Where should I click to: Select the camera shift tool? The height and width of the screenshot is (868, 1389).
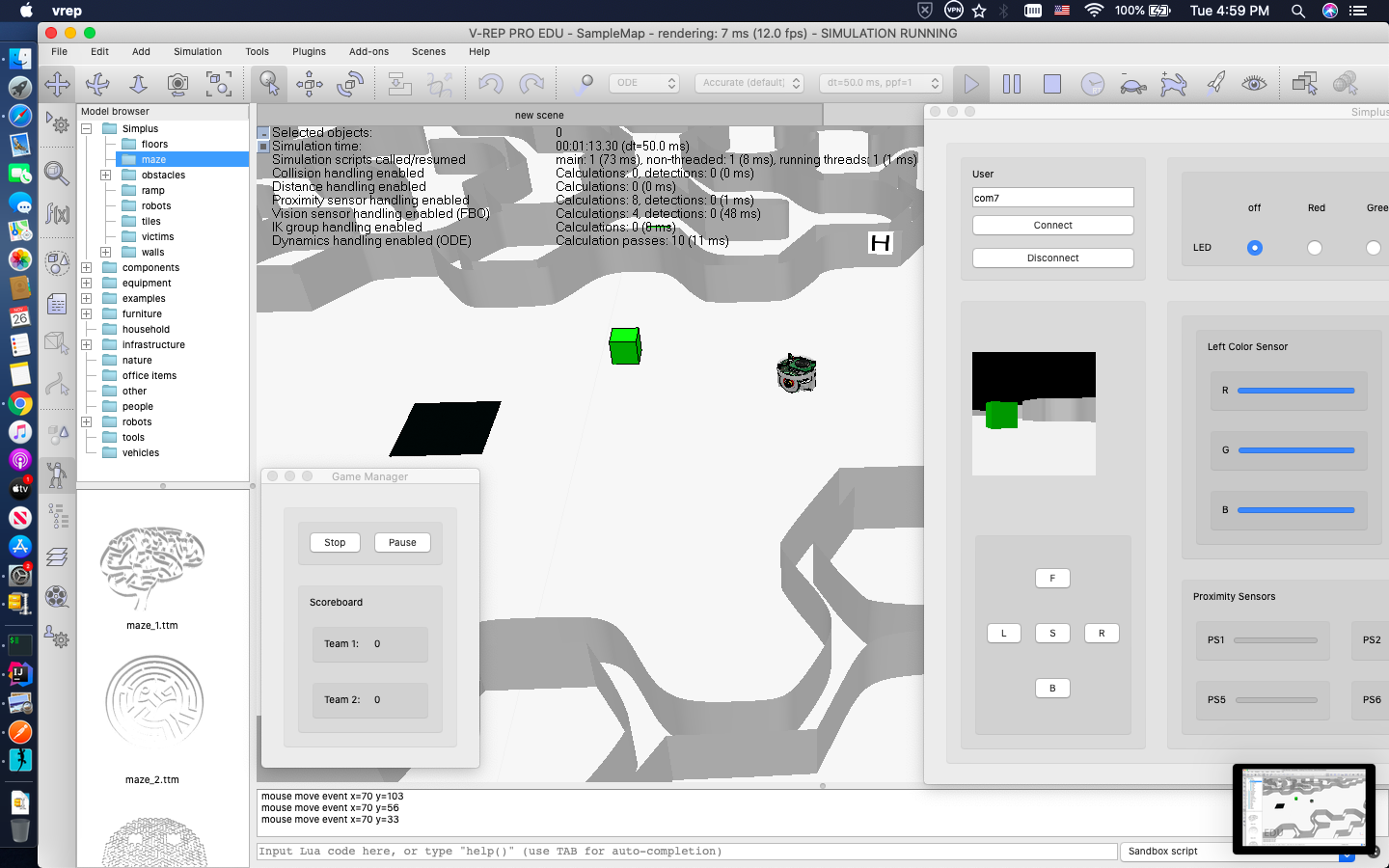pos(139,84)
